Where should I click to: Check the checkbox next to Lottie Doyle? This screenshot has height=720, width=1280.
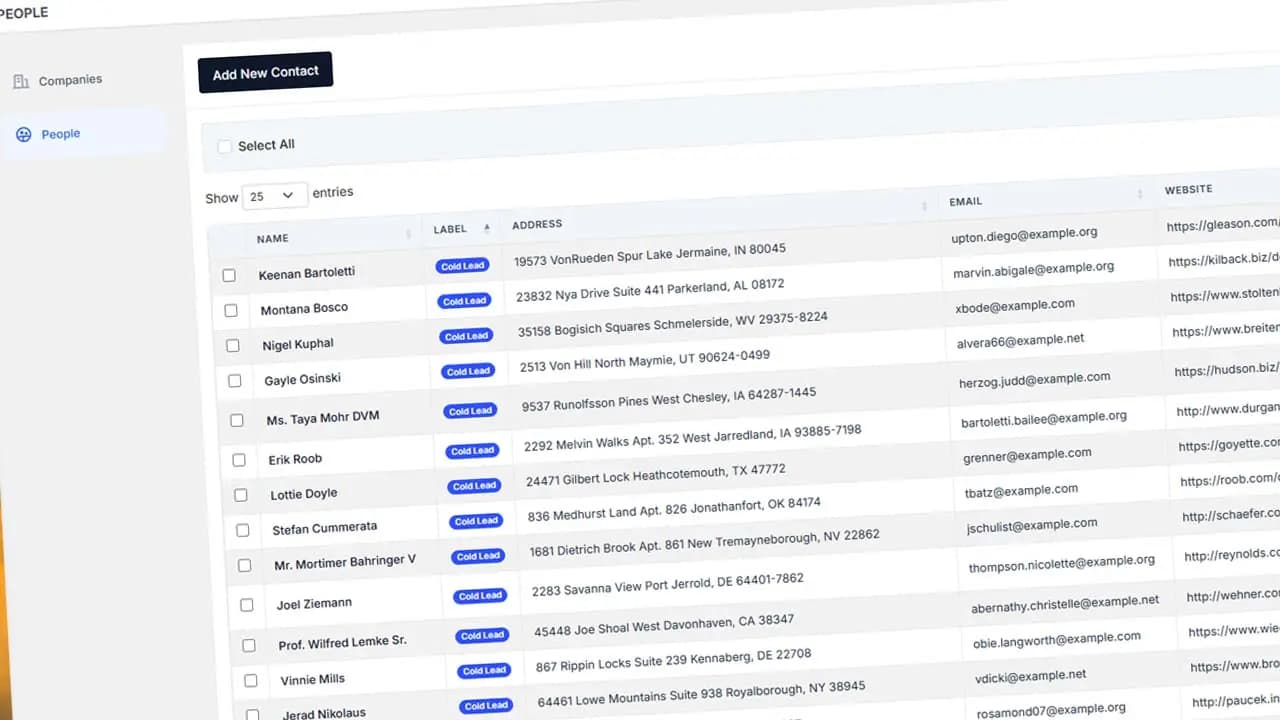(240, 494)
